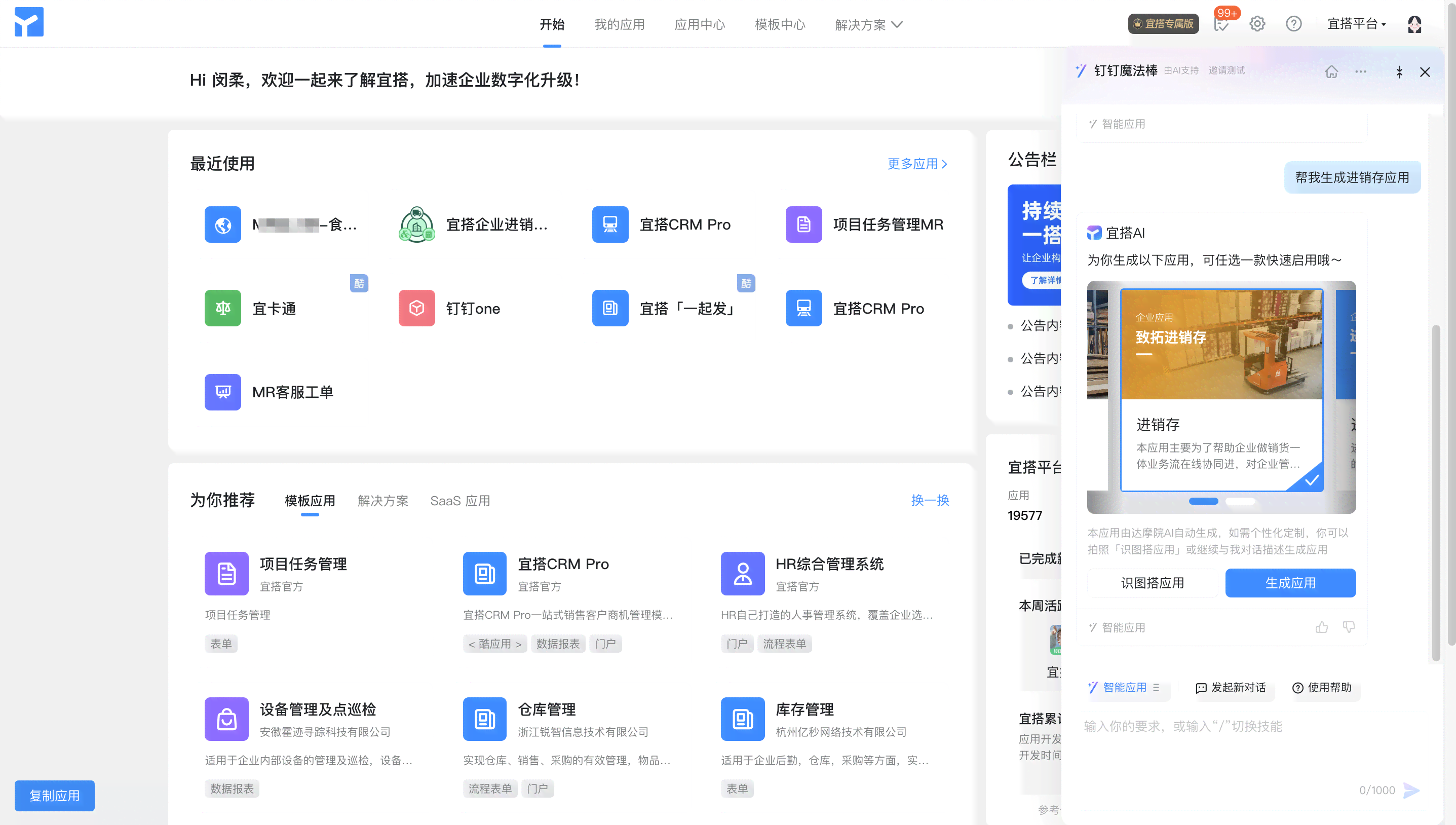The height and width of the screenshot is (825, 1456).
Task: Open 项目任务管理 template icon
Action: (226, 574)
